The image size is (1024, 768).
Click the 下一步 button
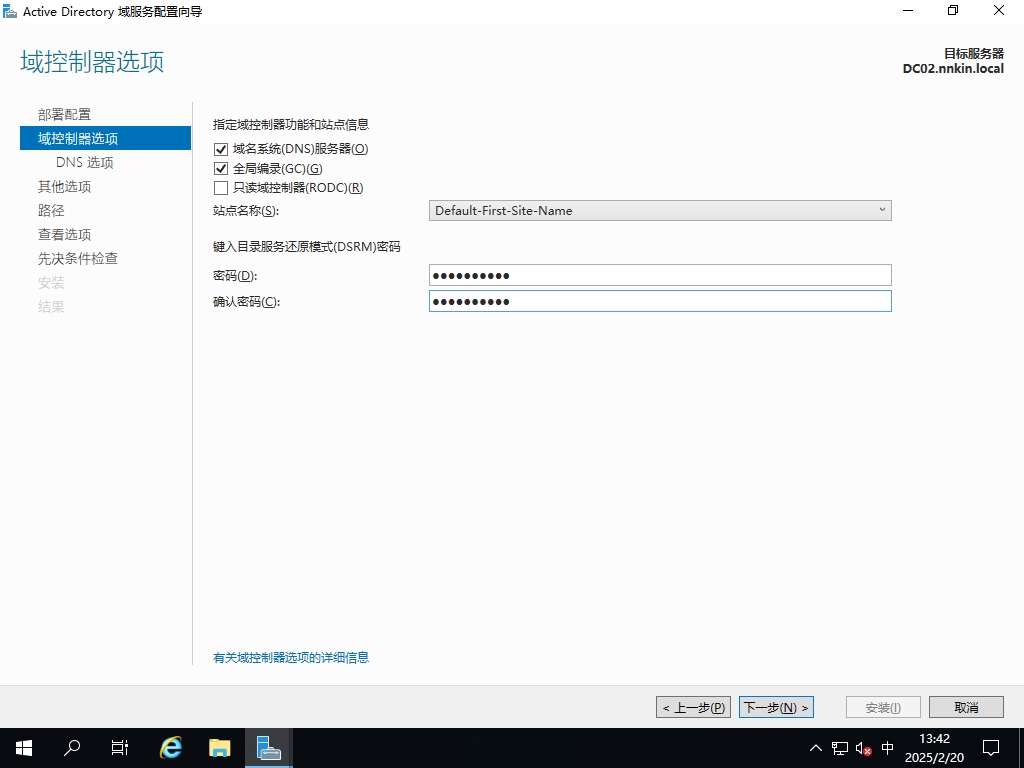coord(776,707)
